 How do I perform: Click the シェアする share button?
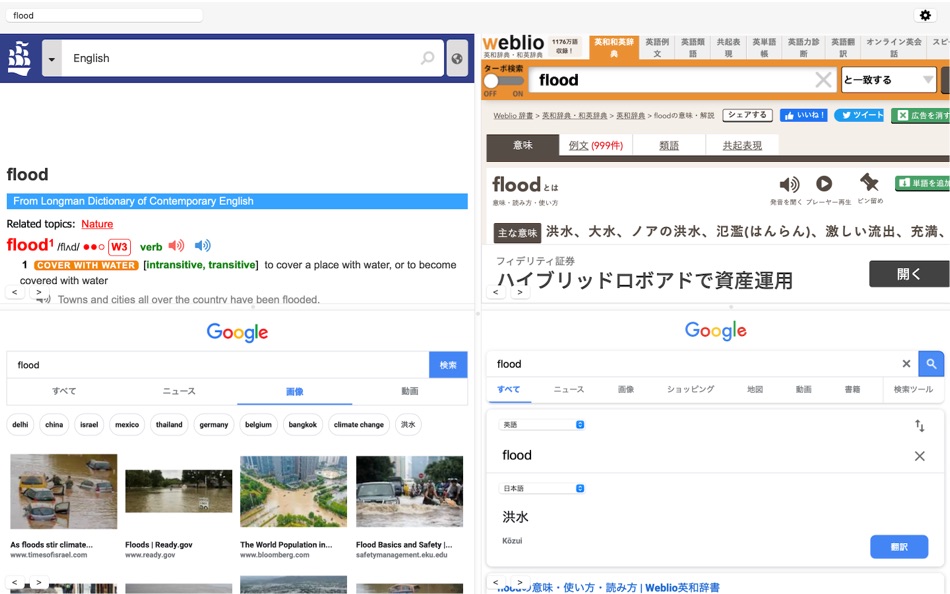747,115
